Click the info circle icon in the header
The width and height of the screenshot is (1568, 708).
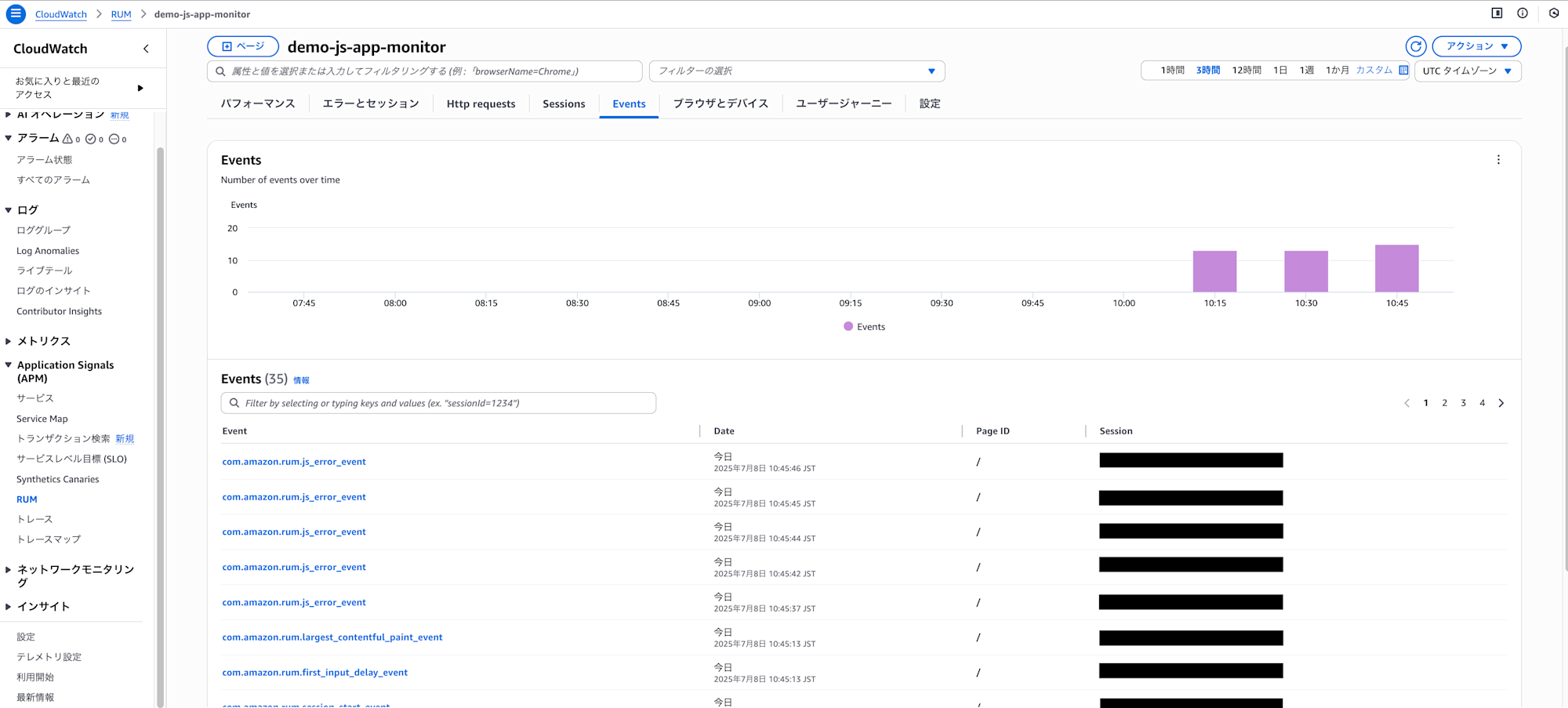[1523, 13]
